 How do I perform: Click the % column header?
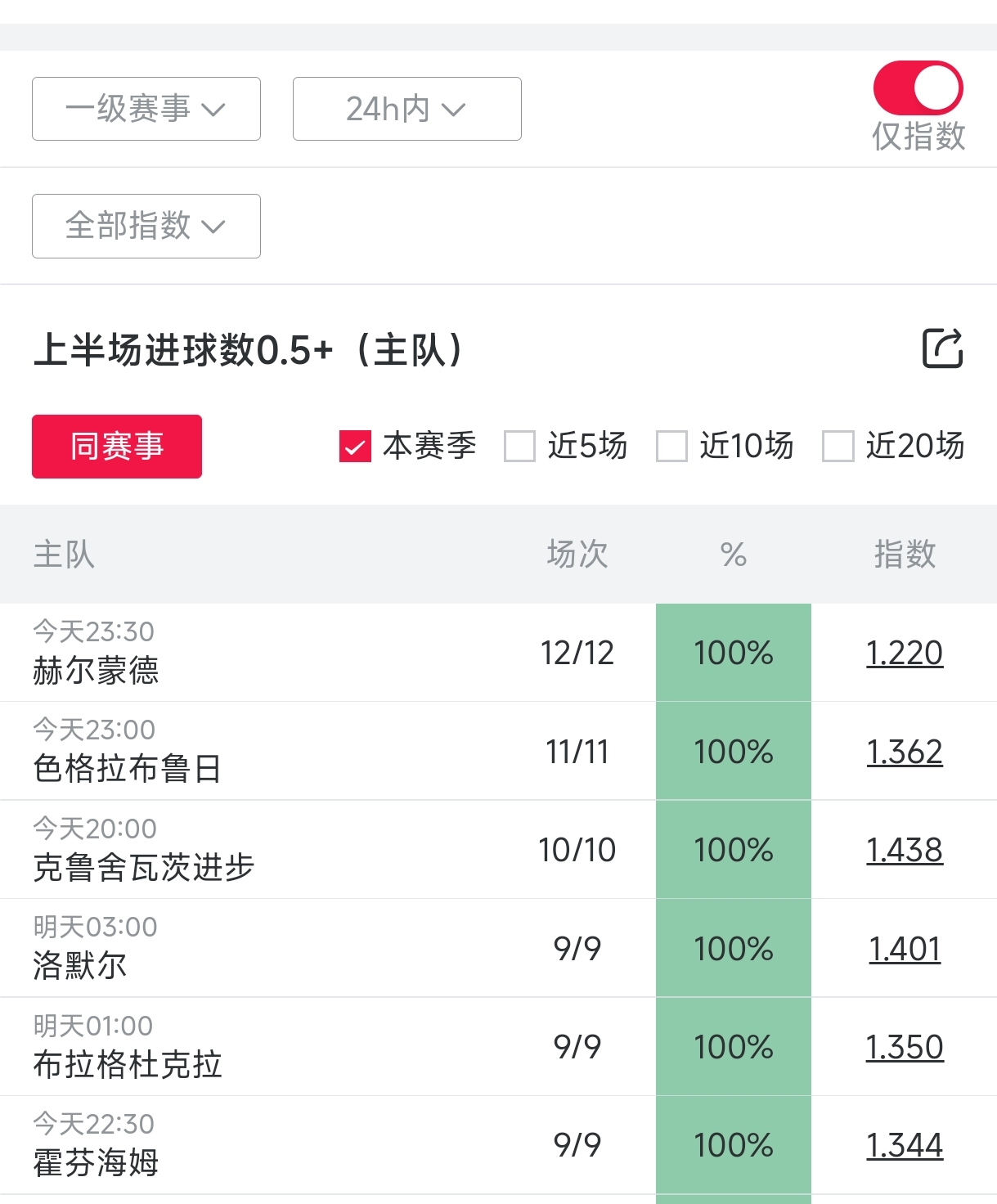tap(733, 555)
